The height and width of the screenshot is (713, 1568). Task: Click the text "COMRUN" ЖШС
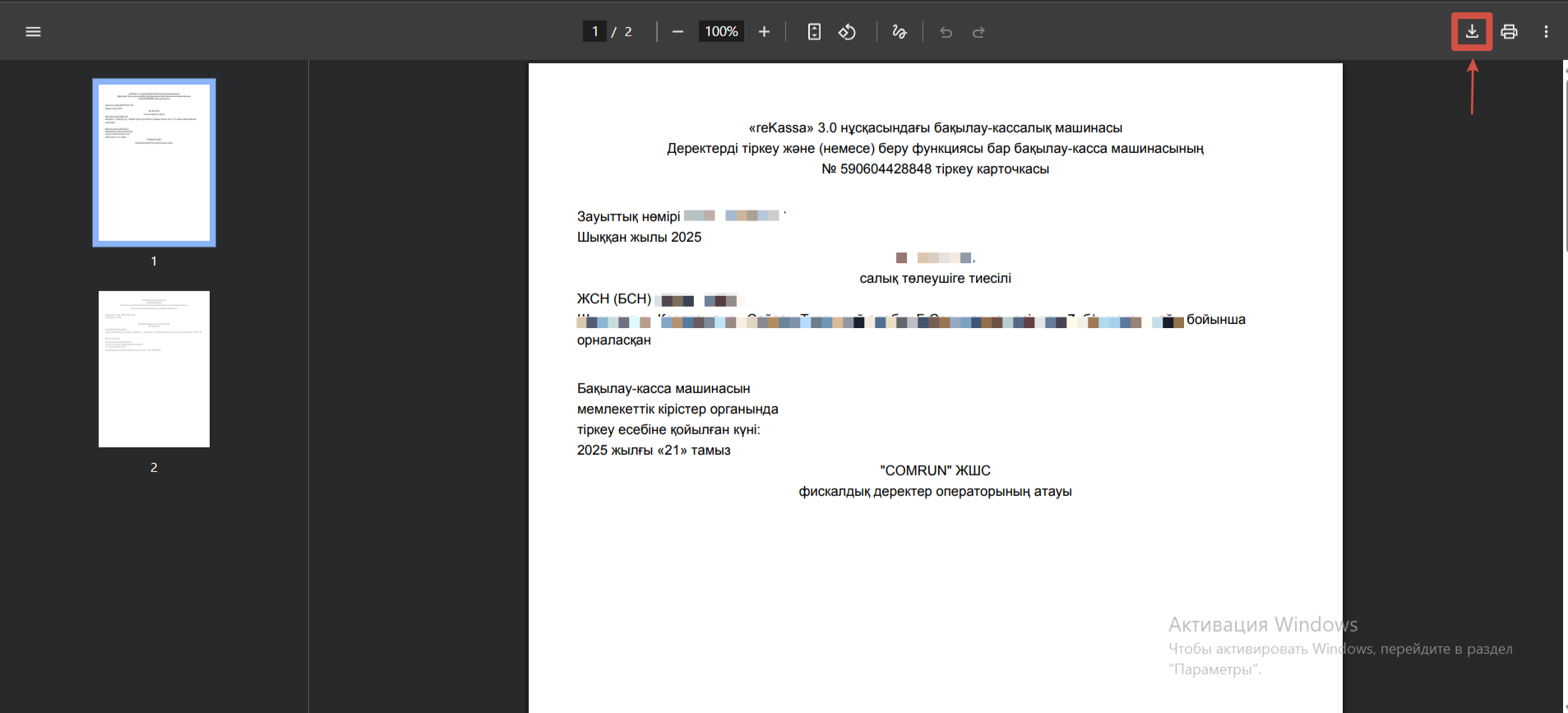point(935,470)
